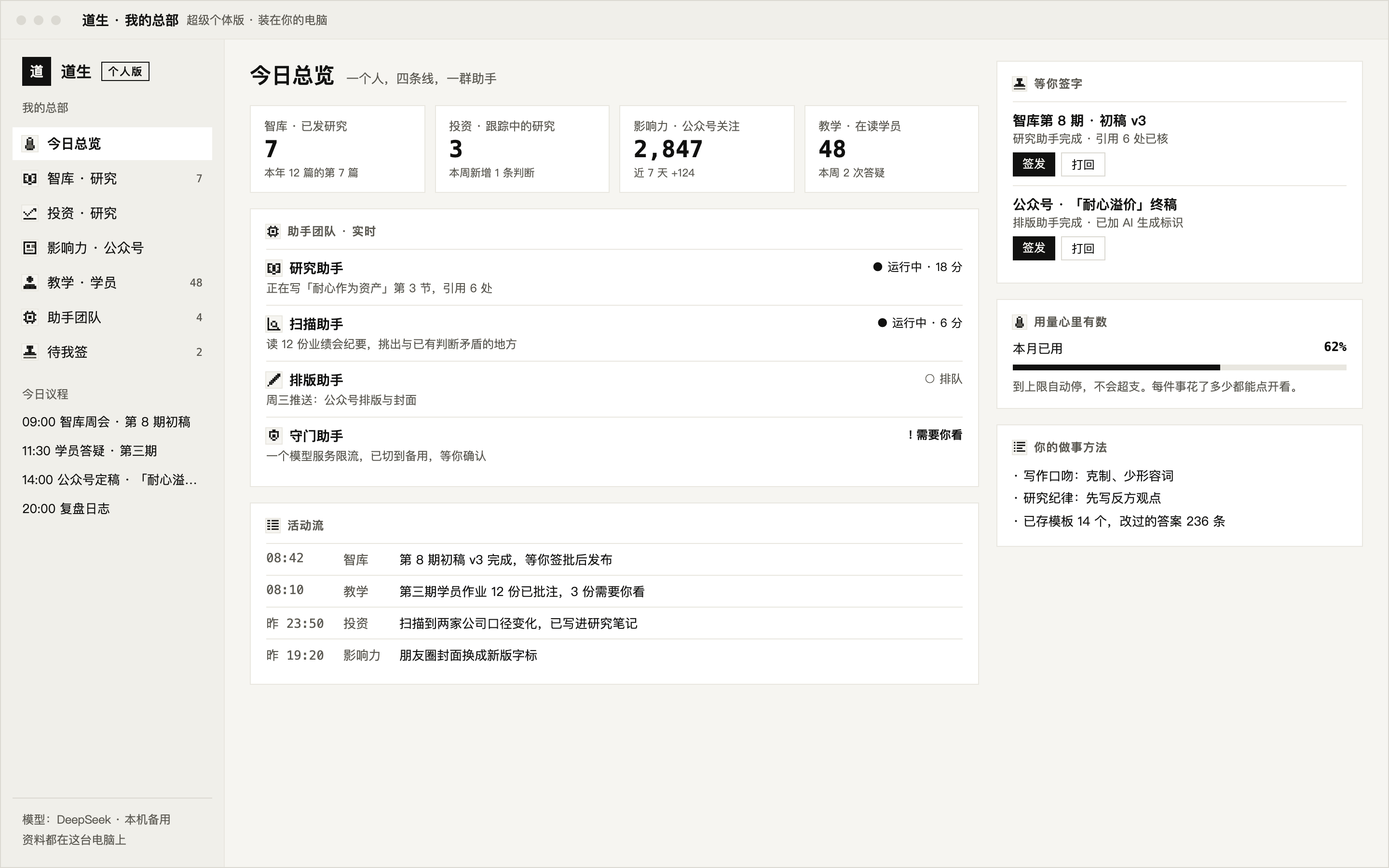Image resolution: width=1389 pixels, height=868 pixels.
Task: Click the icon beside 用量心里有数
Action: tap(1020, 322)
